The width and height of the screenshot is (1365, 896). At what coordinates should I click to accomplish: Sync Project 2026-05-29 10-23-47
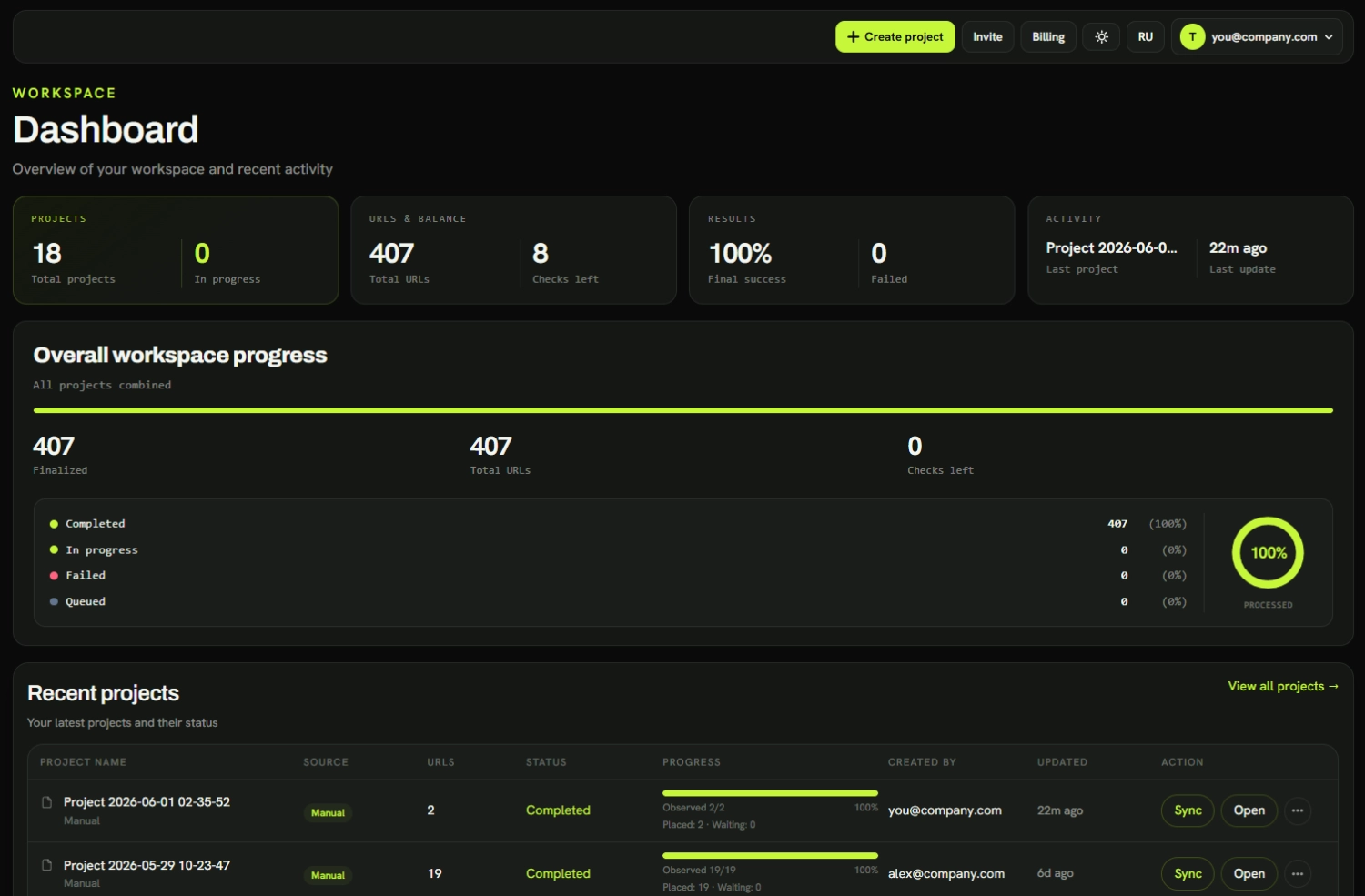(1188, 873)
